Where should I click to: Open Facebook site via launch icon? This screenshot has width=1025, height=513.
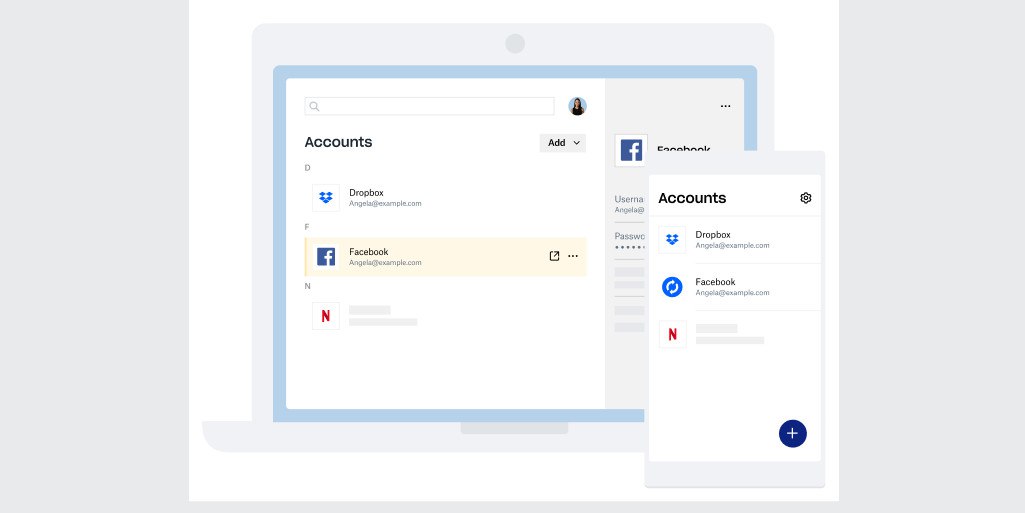pyautogui.click(x=554, y=256)
